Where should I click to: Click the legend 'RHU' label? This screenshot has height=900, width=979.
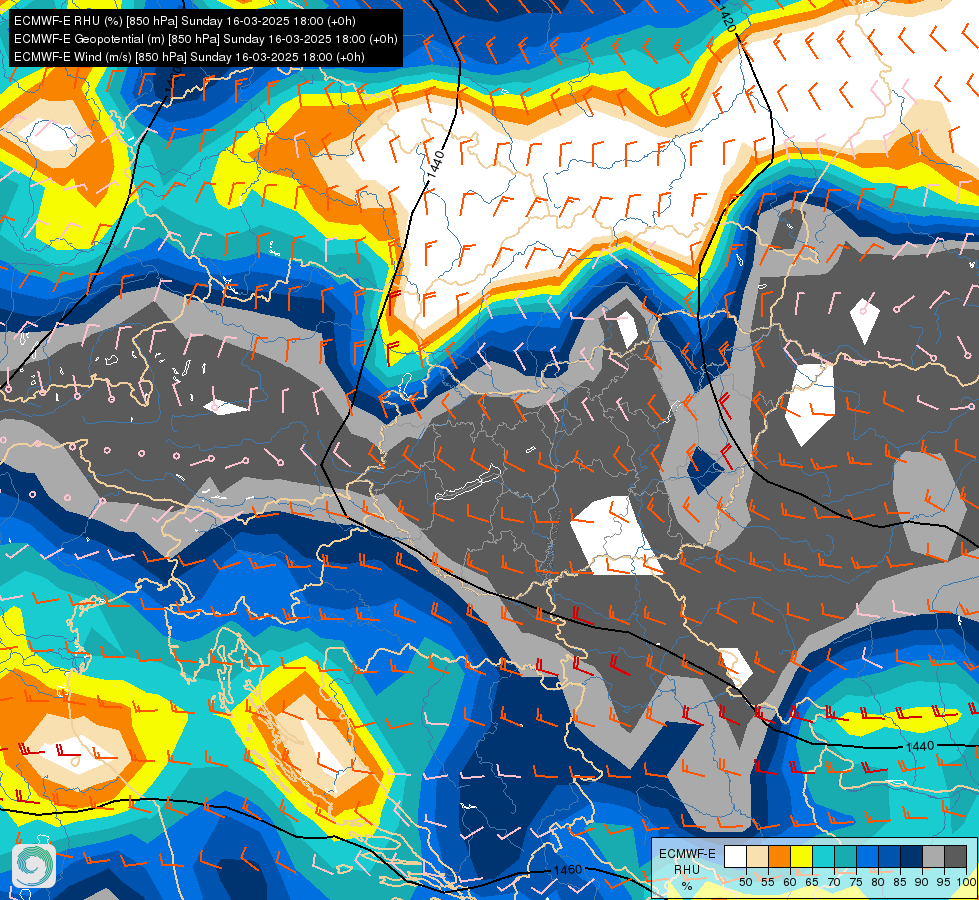point(687,869)
